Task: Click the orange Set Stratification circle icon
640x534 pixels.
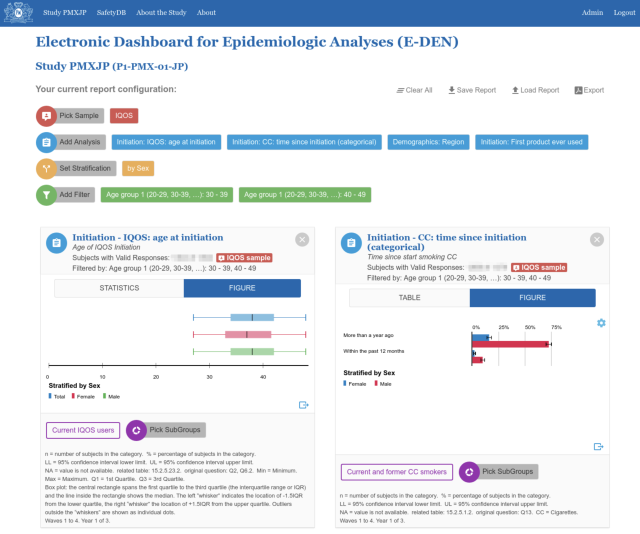Action: [x=47, y=168]
